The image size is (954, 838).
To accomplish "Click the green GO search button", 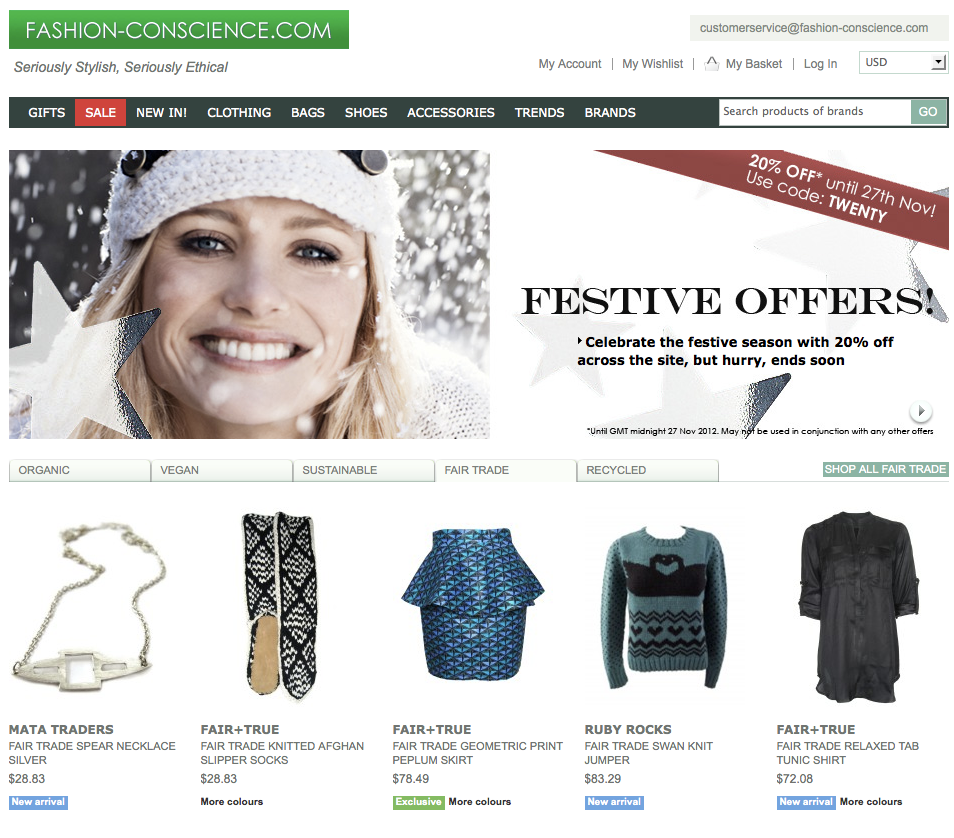I will [x=928, y=112].
